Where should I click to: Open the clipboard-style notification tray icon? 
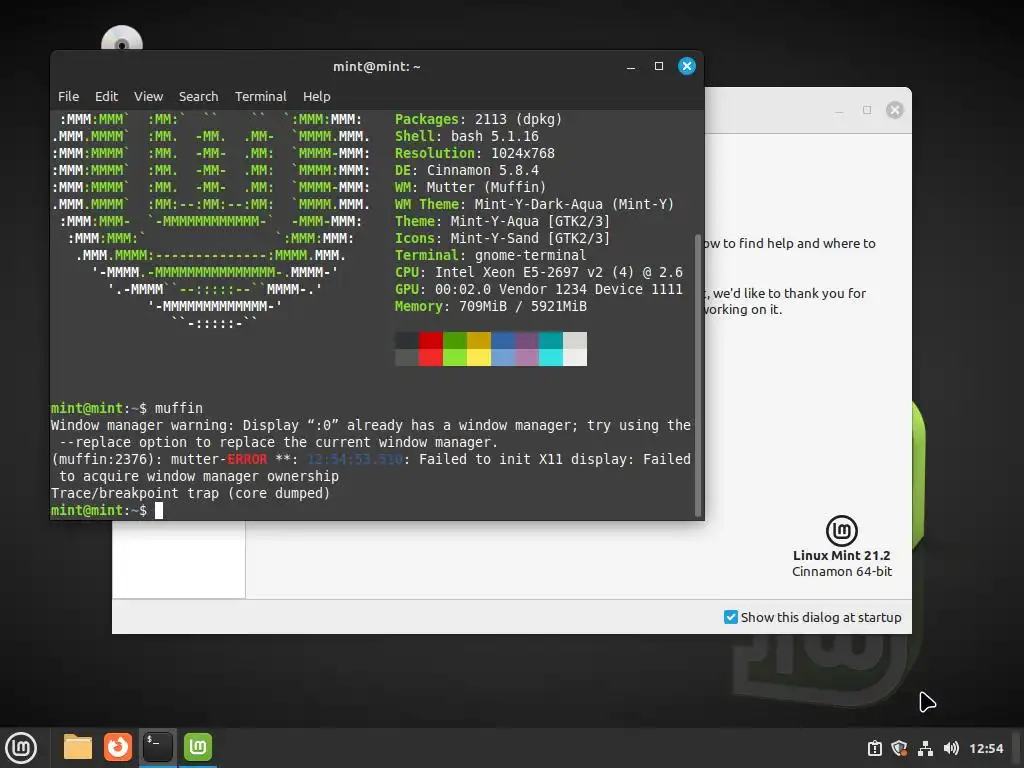point(874,748)
